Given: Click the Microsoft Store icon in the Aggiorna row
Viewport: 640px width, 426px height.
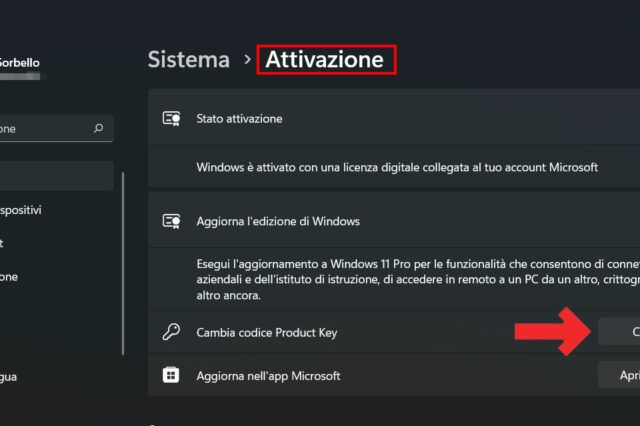Looking at the screenshot, I should (171, 375).
